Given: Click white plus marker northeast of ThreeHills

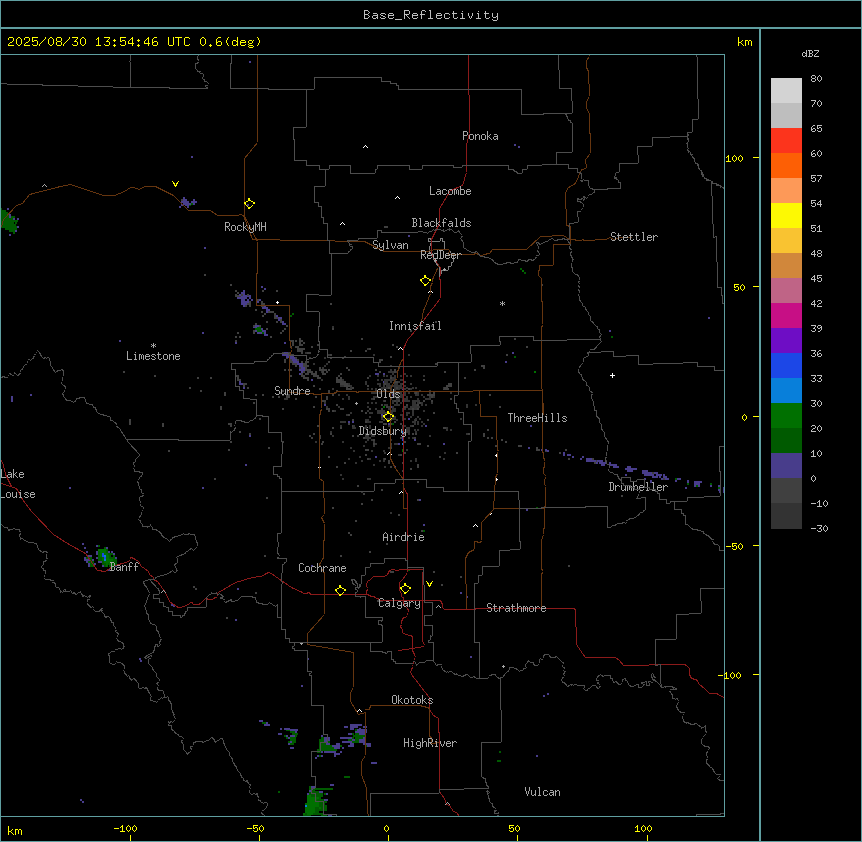Looking at the screenshot, I should (612, 375).
